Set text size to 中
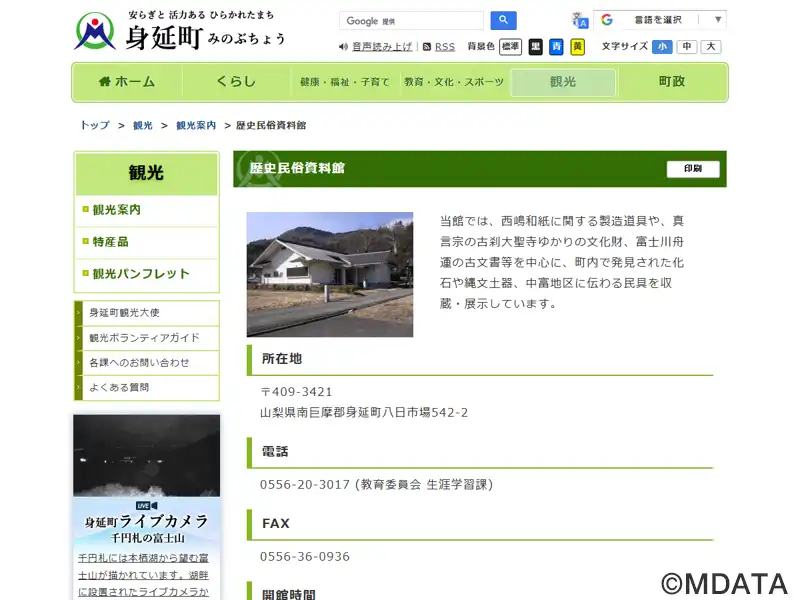This screenshot has width=800, height=600. pyautogui.click(x=687, y=47)
